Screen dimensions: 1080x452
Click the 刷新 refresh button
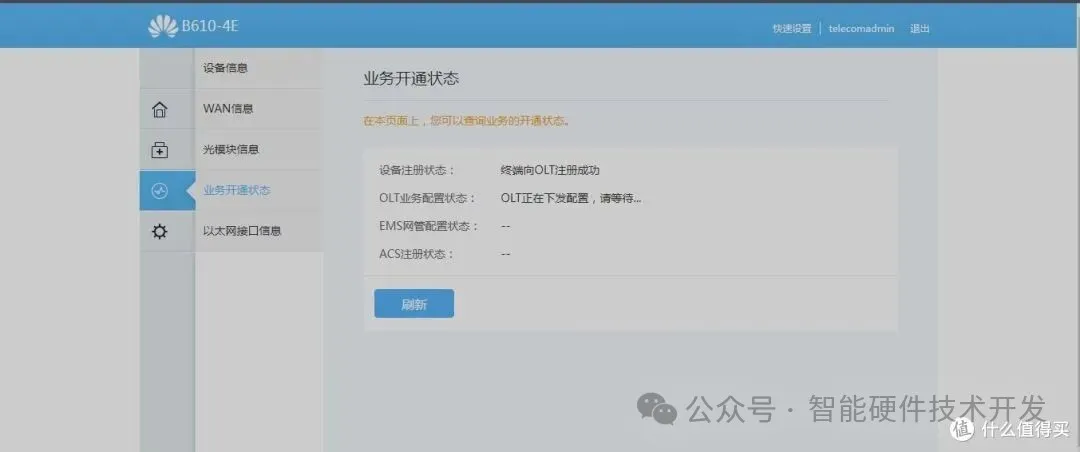click(414, 304)
